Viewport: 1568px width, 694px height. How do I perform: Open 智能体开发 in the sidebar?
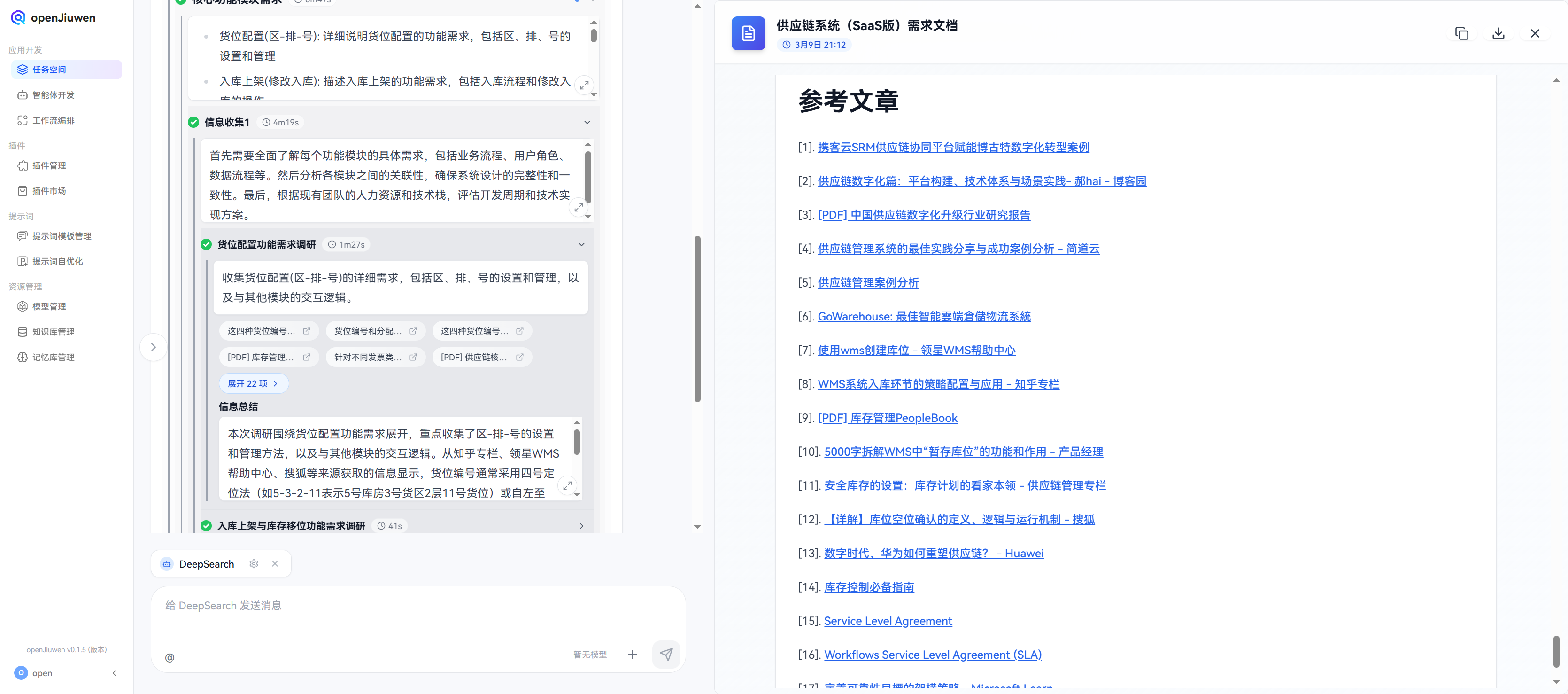click(66, 95)
